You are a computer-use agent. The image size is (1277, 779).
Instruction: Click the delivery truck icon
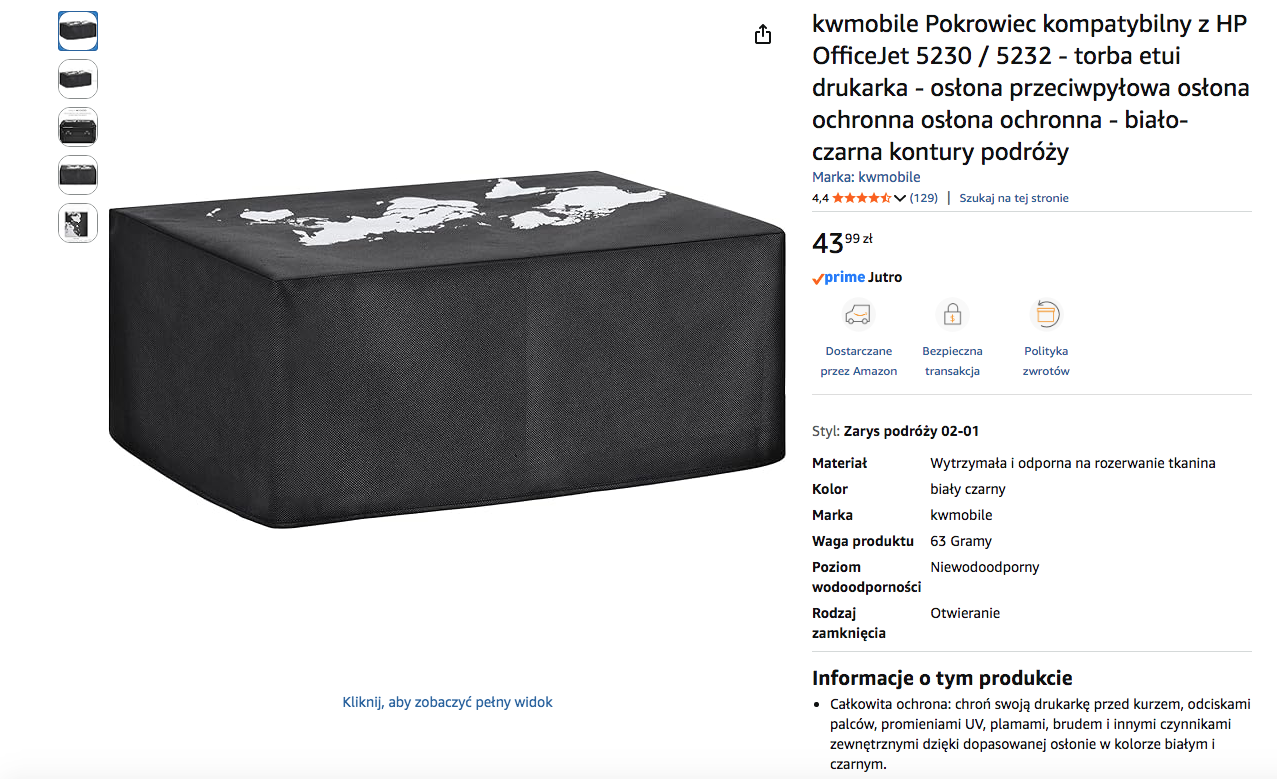(858, 314)
